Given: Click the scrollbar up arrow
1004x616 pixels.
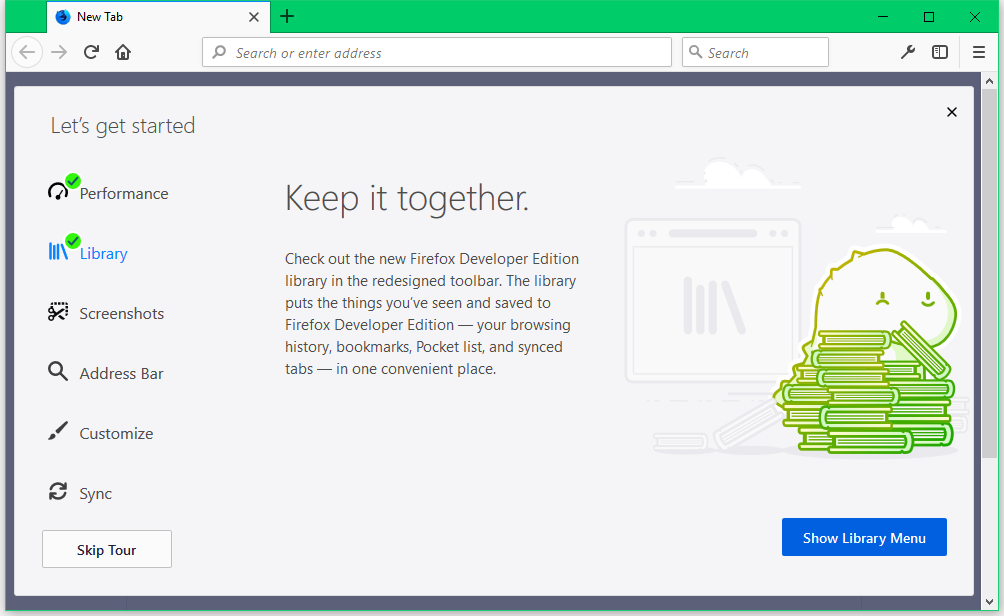Looking at the screenshot, I should coord(989,81).
